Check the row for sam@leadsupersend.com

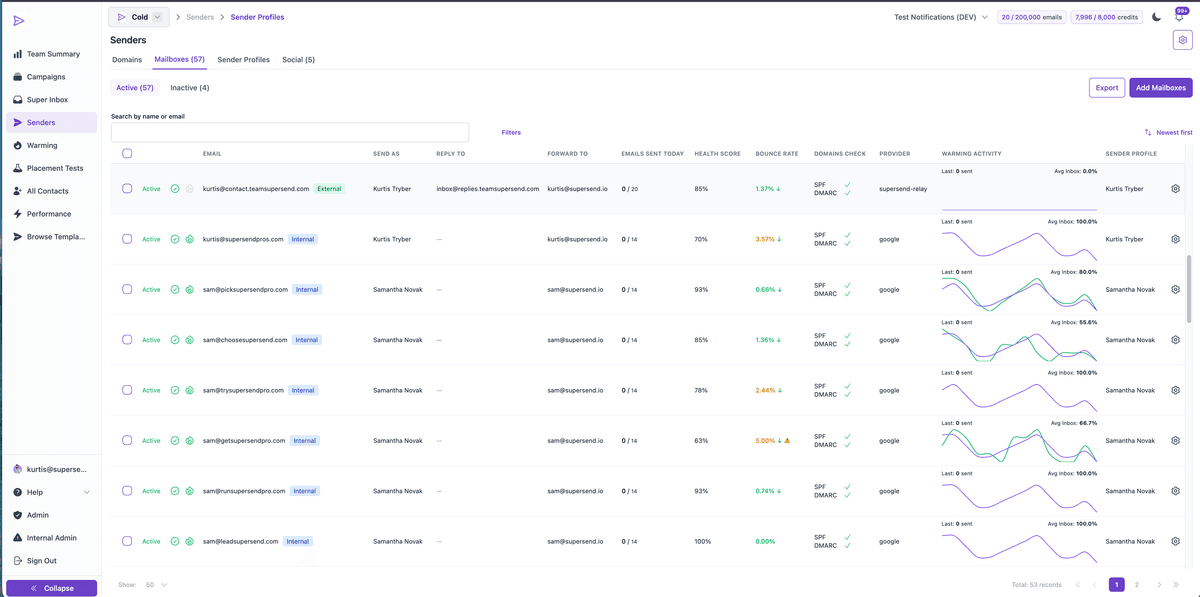pos(126,541)
